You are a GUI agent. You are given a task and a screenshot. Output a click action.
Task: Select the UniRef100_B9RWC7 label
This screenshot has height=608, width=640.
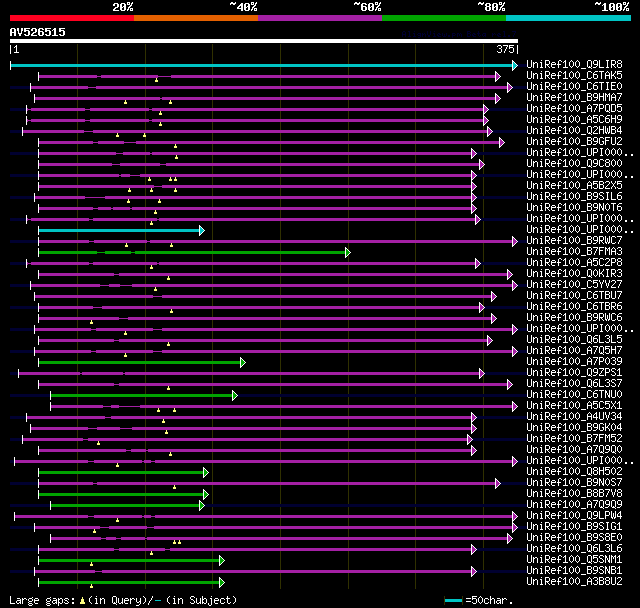(x=574, y=241)
